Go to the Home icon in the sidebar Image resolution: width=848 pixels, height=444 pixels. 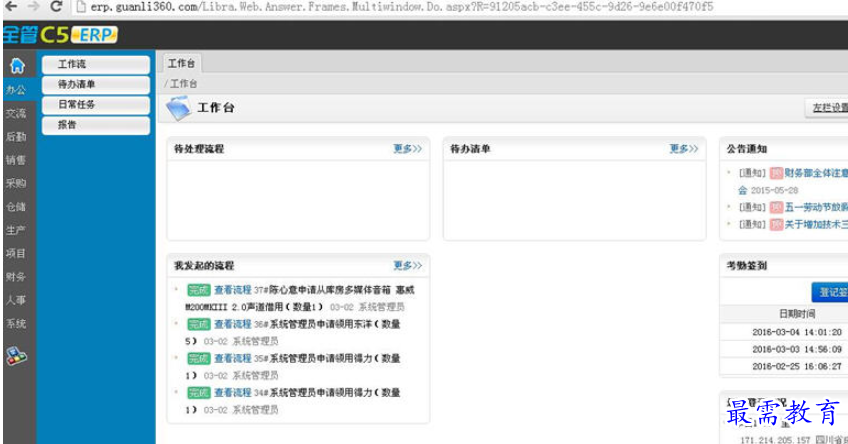[x=17, y=66]
